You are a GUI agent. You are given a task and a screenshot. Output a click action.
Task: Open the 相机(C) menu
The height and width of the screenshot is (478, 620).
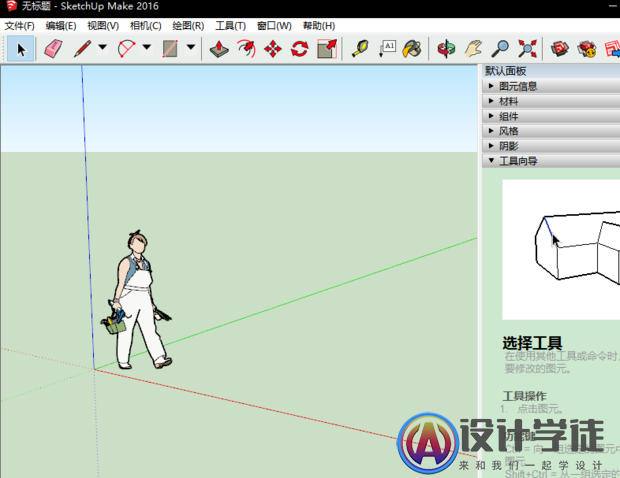[x=146, y=26]
